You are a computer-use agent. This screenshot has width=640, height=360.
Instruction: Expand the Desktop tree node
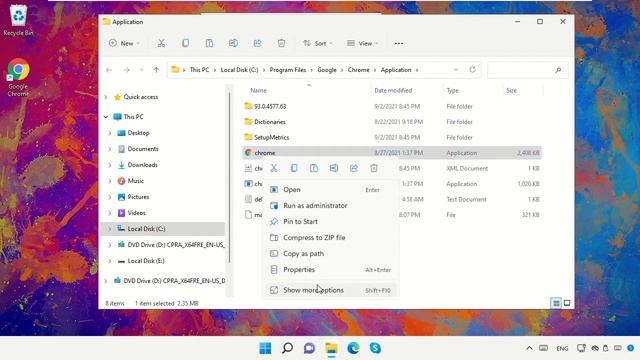point(110,133)
